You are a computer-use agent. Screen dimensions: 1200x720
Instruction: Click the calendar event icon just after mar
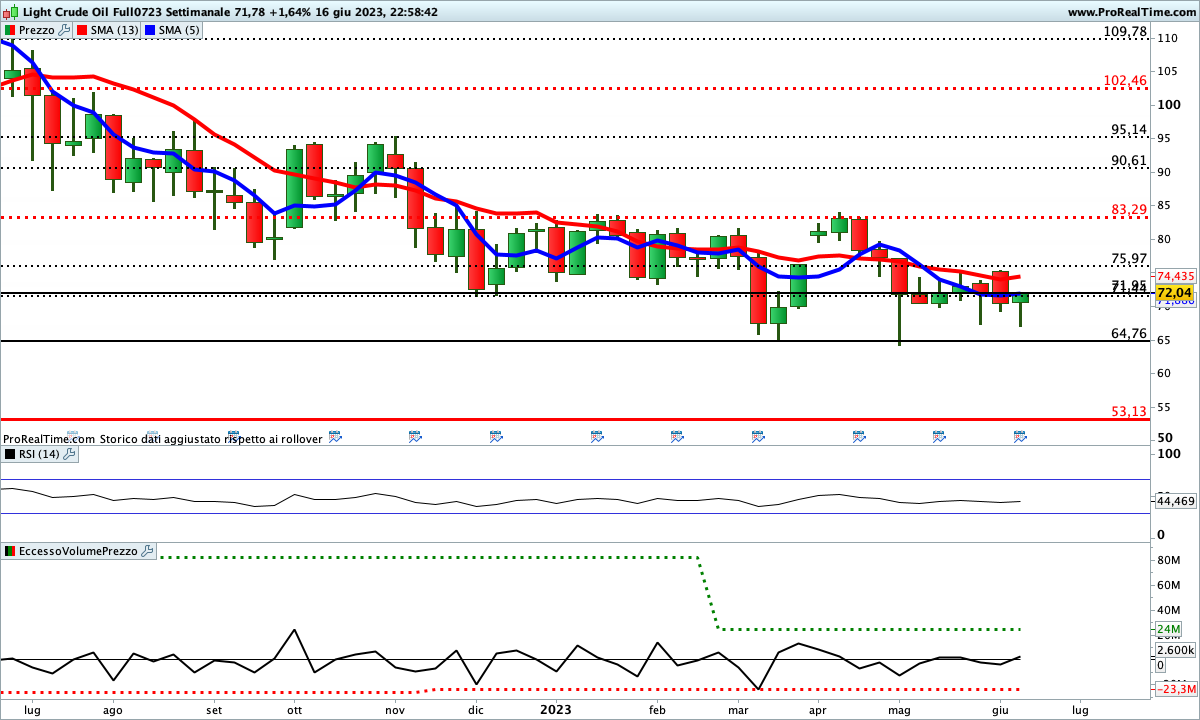tap(758, 436)
